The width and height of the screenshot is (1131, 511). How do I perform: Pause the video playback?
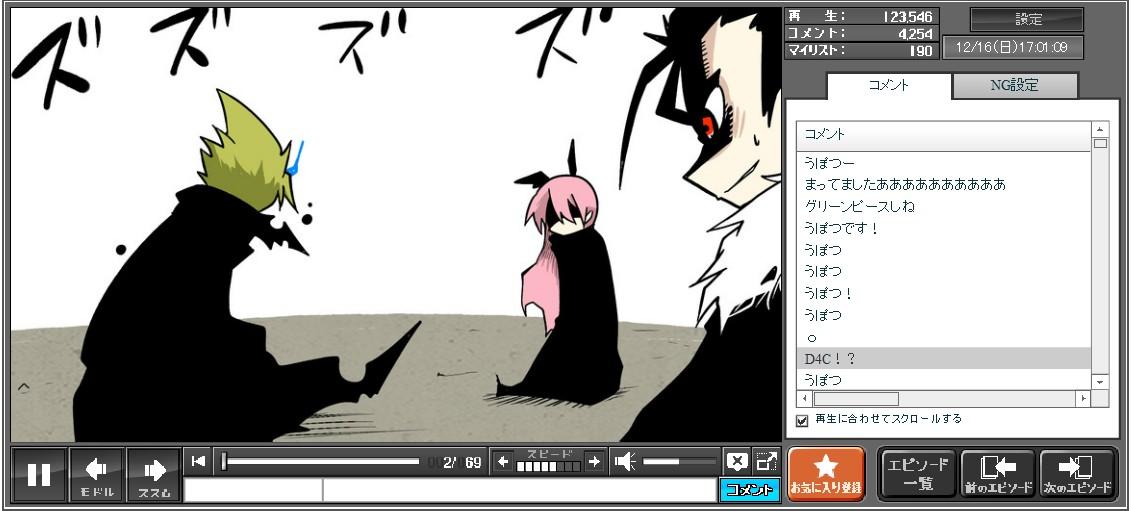(x=39, y=474)
